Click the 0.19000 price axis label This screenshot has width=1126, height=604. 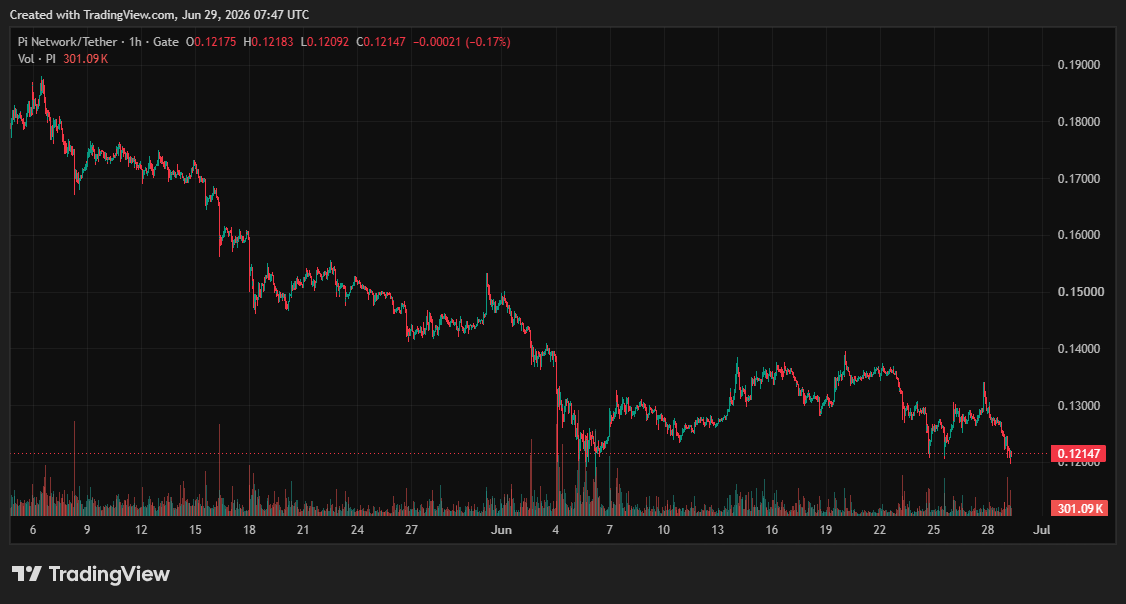(x=1079, y=65)
